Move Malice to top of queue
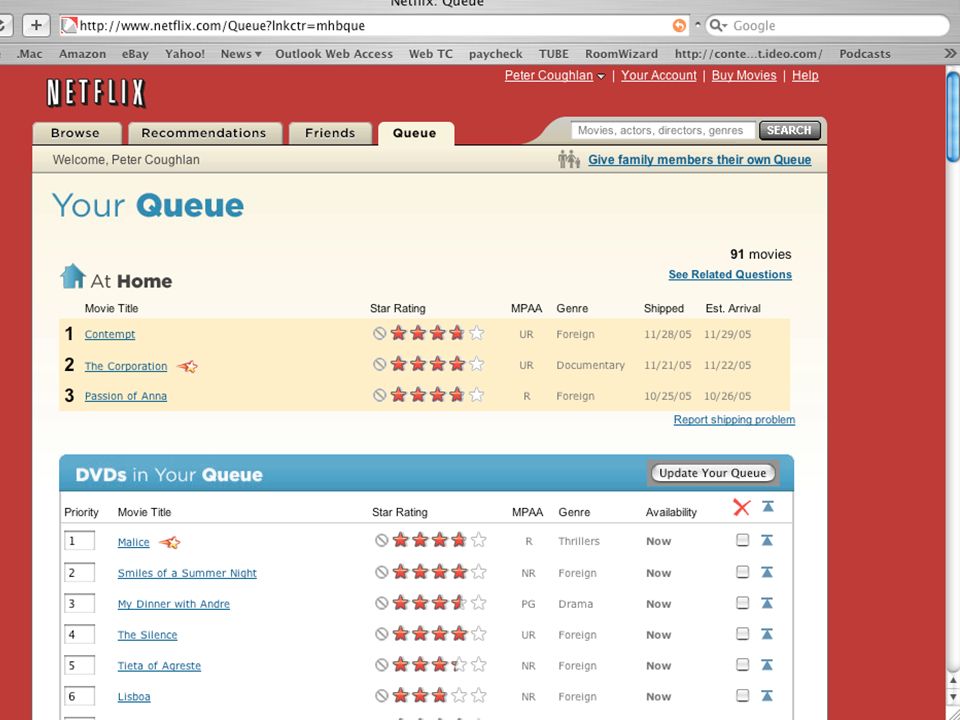This screenshot has height=720, width=960. pyautogui.click(x=767, y=540)
